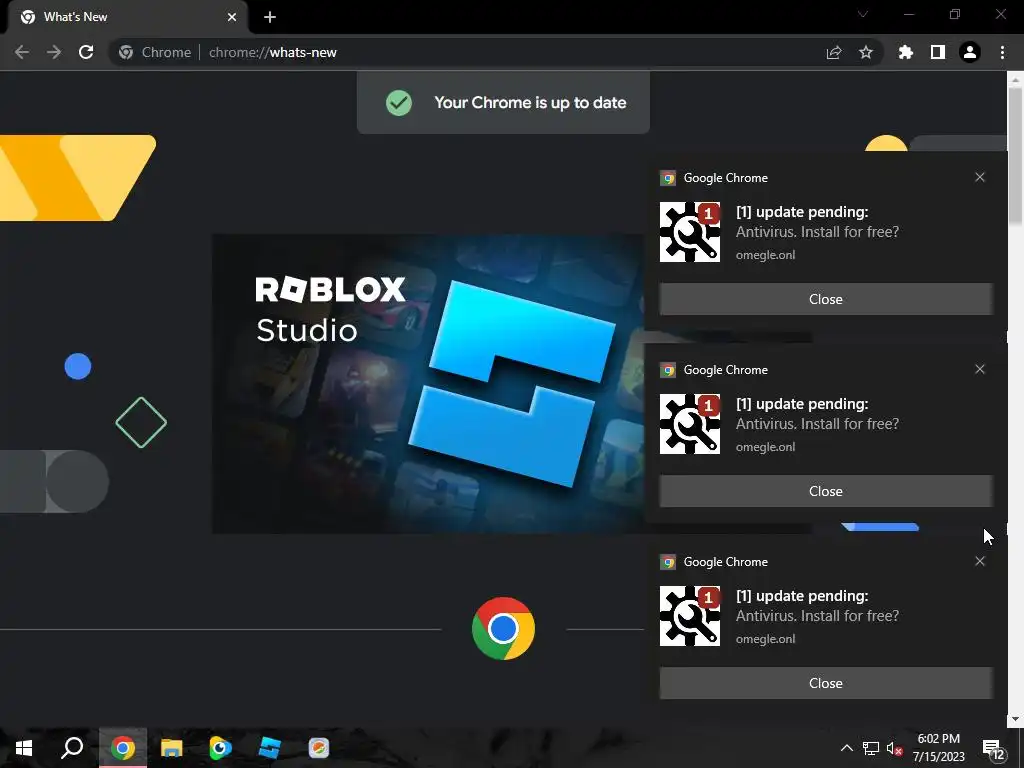
Task: Click Chrome icon in the taskbar
Action: click(122, 748)
